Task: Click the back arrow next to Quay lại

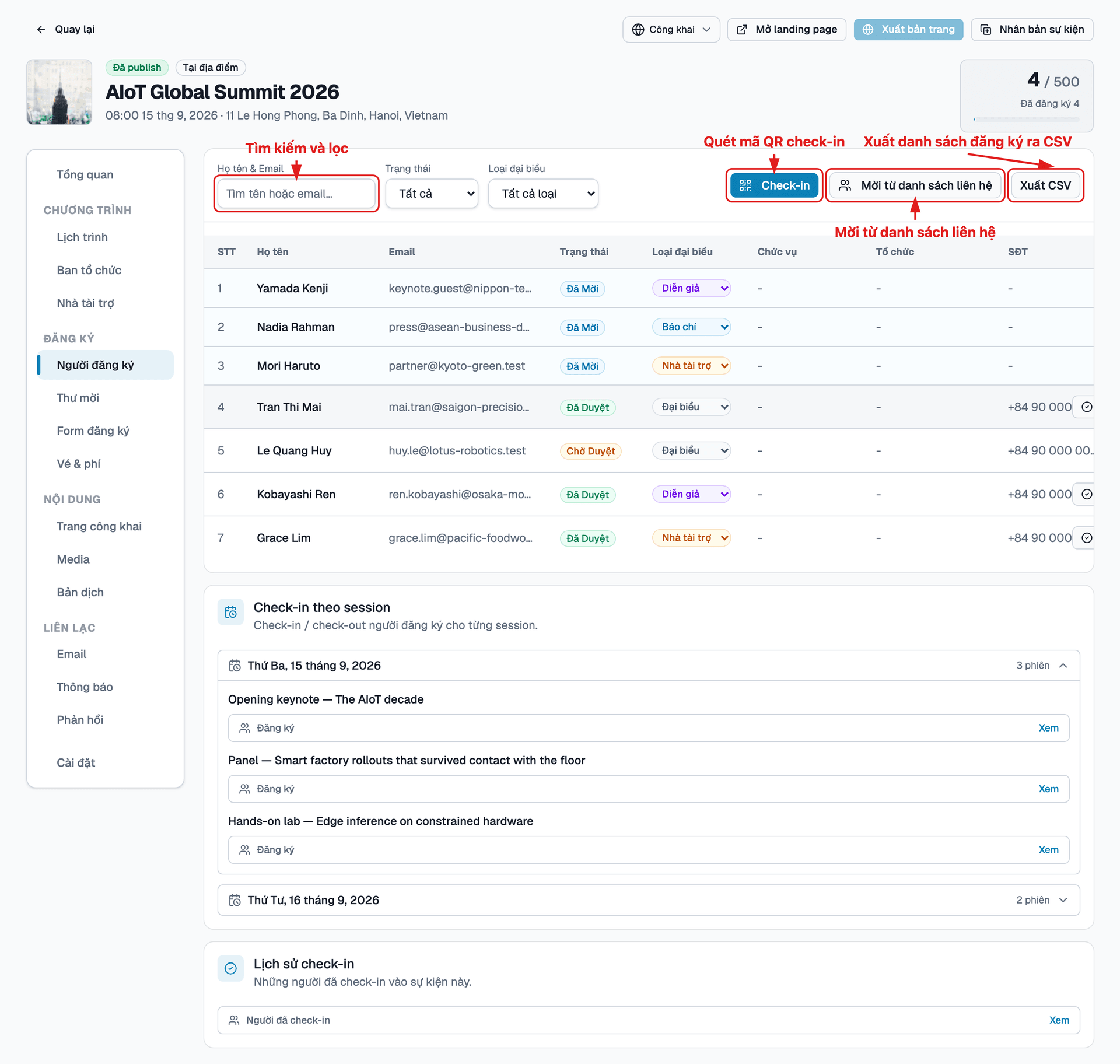Action: [x=41, y=30]
